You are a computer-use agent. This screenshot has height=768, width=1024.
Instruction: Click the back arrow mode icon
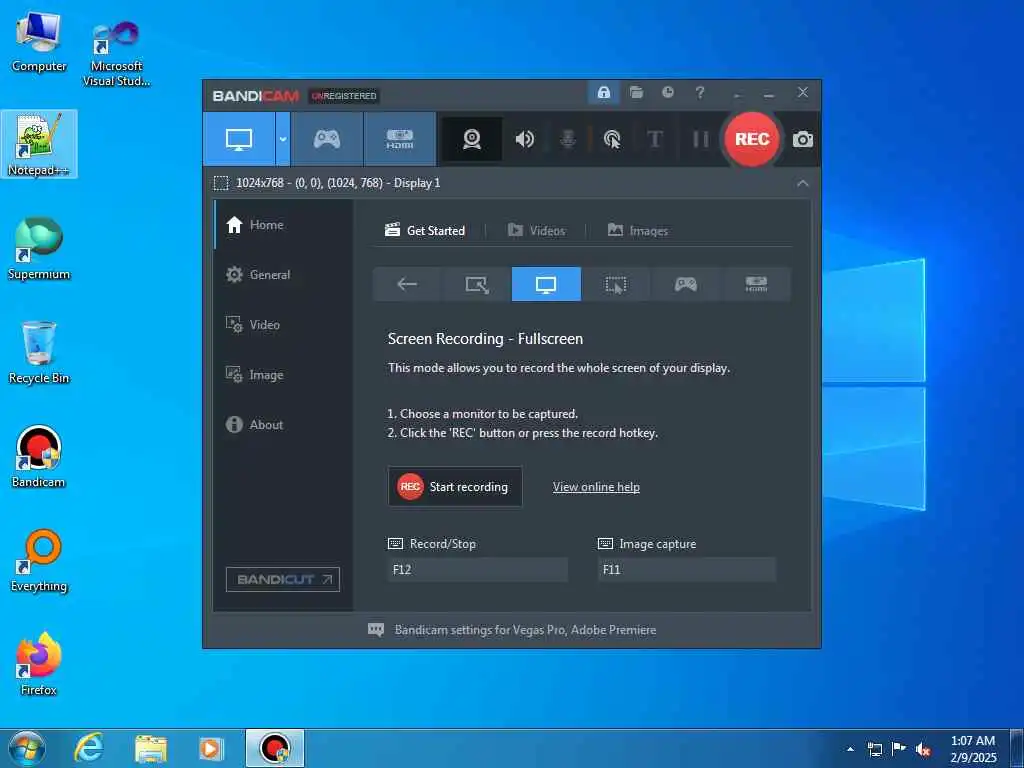pos(407,284)
